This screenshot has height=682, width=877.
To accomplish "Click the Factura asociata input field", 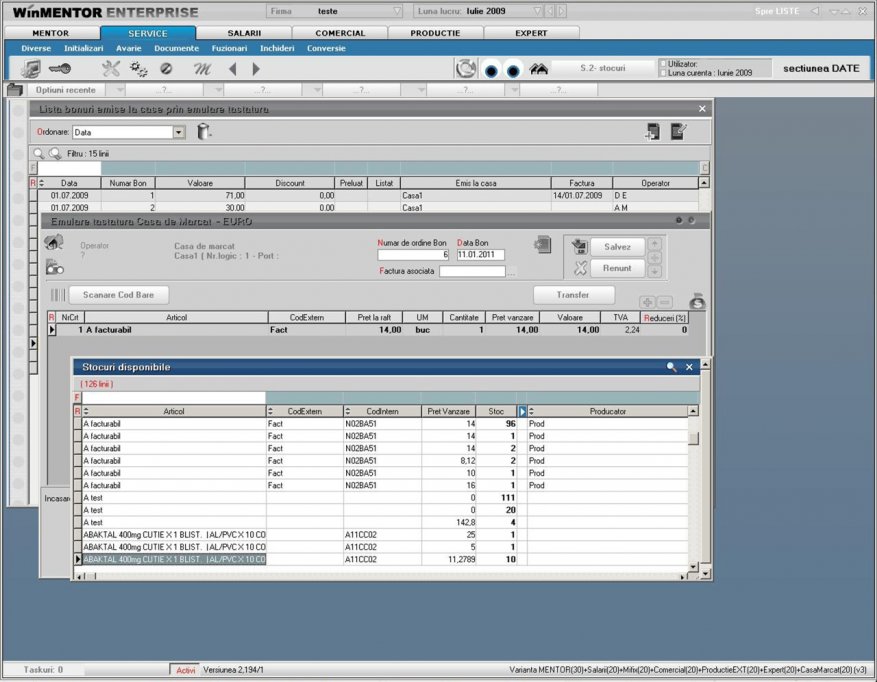I will click(x=472, y=271).
